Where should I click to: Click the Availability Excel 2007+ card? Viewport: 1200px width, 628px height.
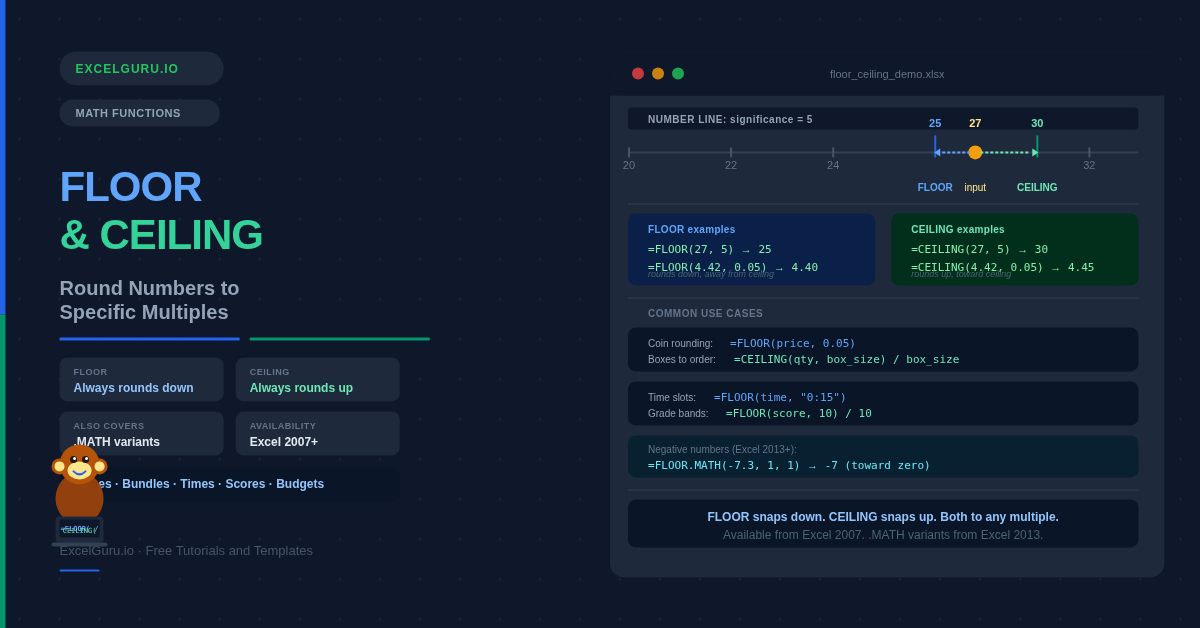coord(317,434)
